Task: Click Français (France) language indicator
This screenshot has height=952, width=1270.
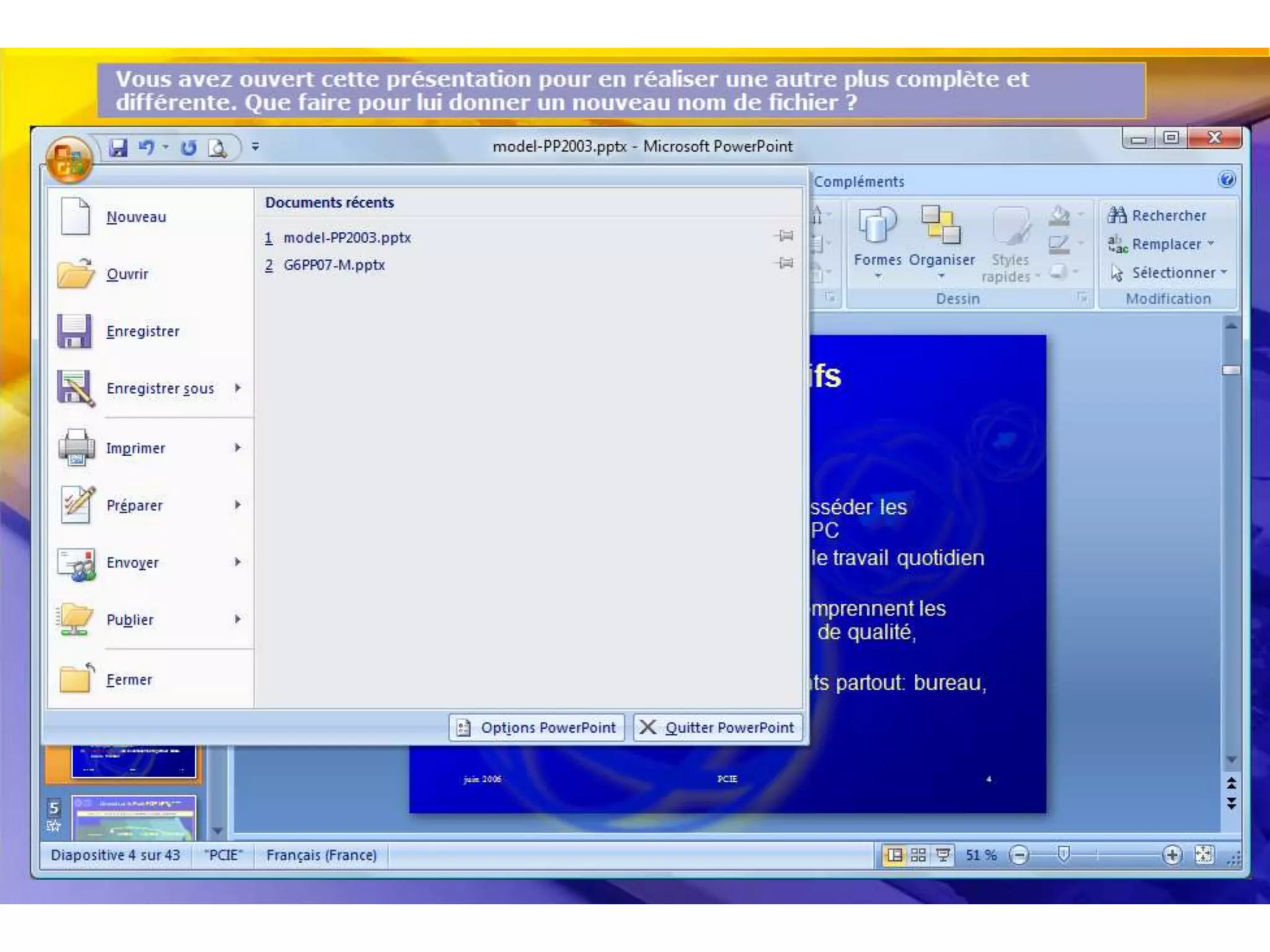Action: tap(321, 855)
